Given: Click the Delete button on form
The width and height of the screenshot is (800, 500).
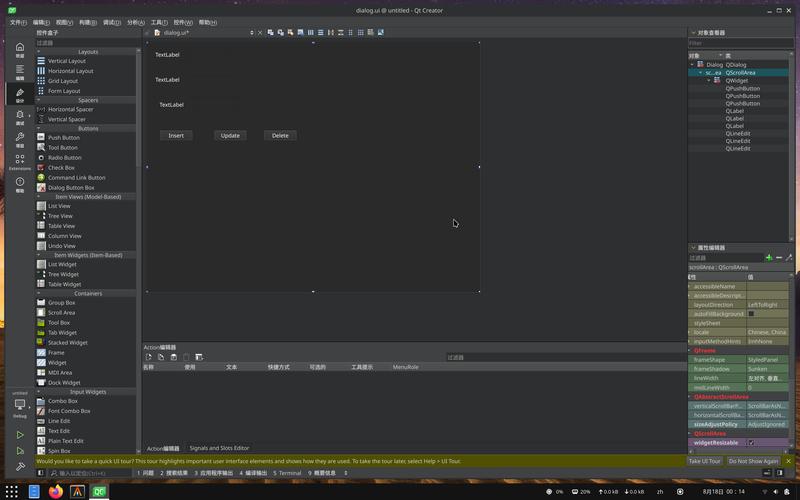Looking at the screenshot, I should coord(280,136).
